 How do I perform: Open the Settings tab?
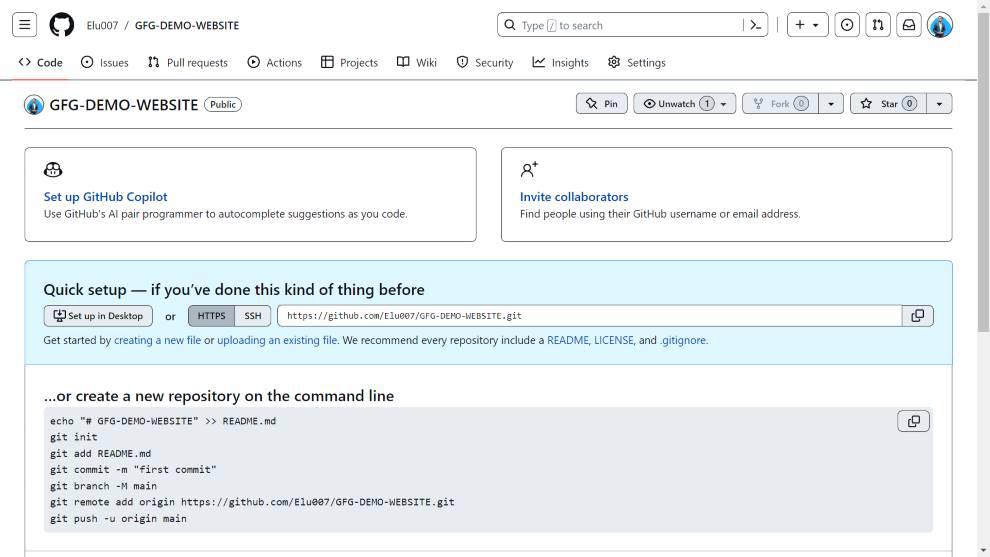point(636,62)
